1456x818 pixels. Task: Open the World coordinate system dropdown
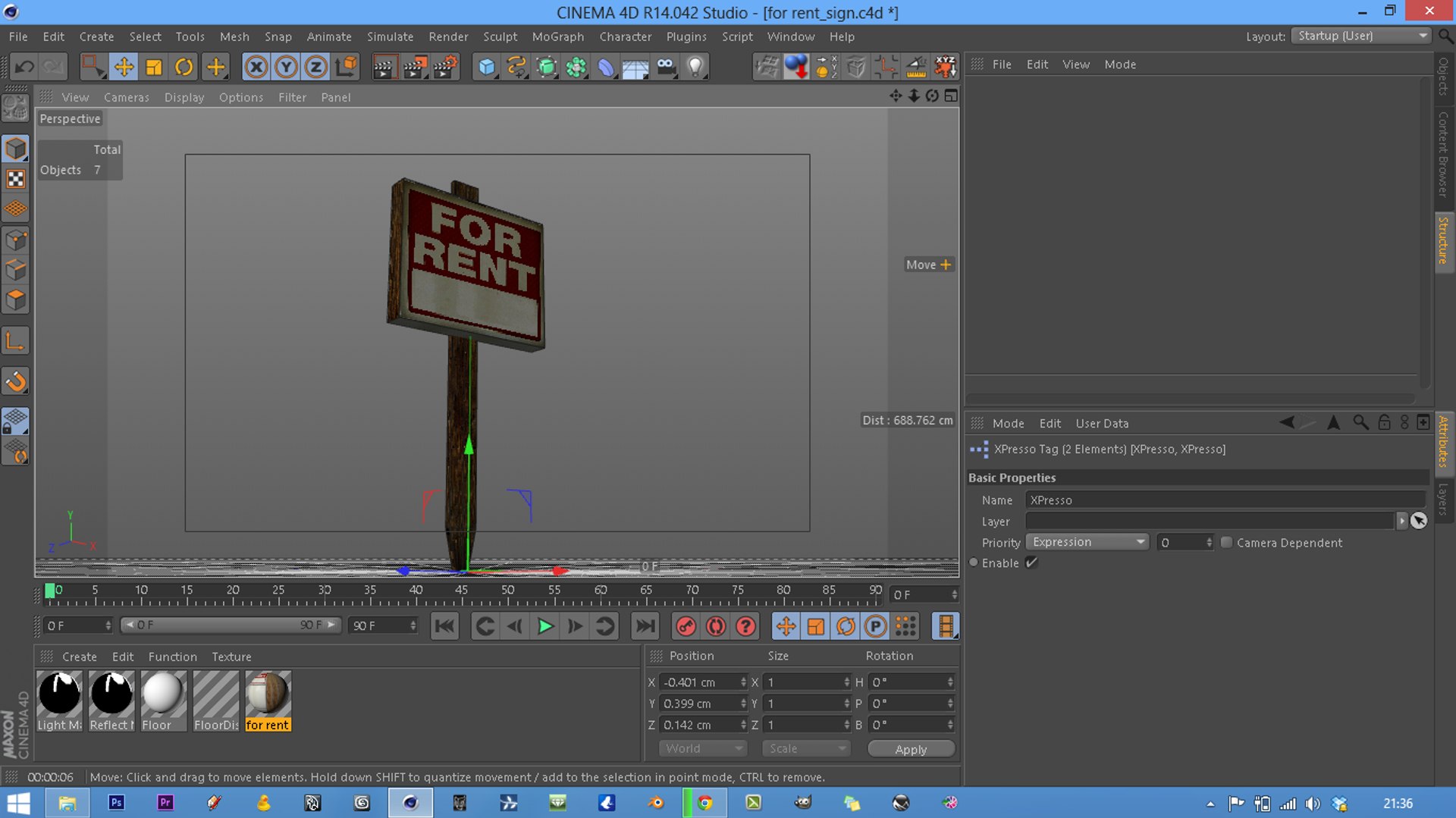point(703,748)
